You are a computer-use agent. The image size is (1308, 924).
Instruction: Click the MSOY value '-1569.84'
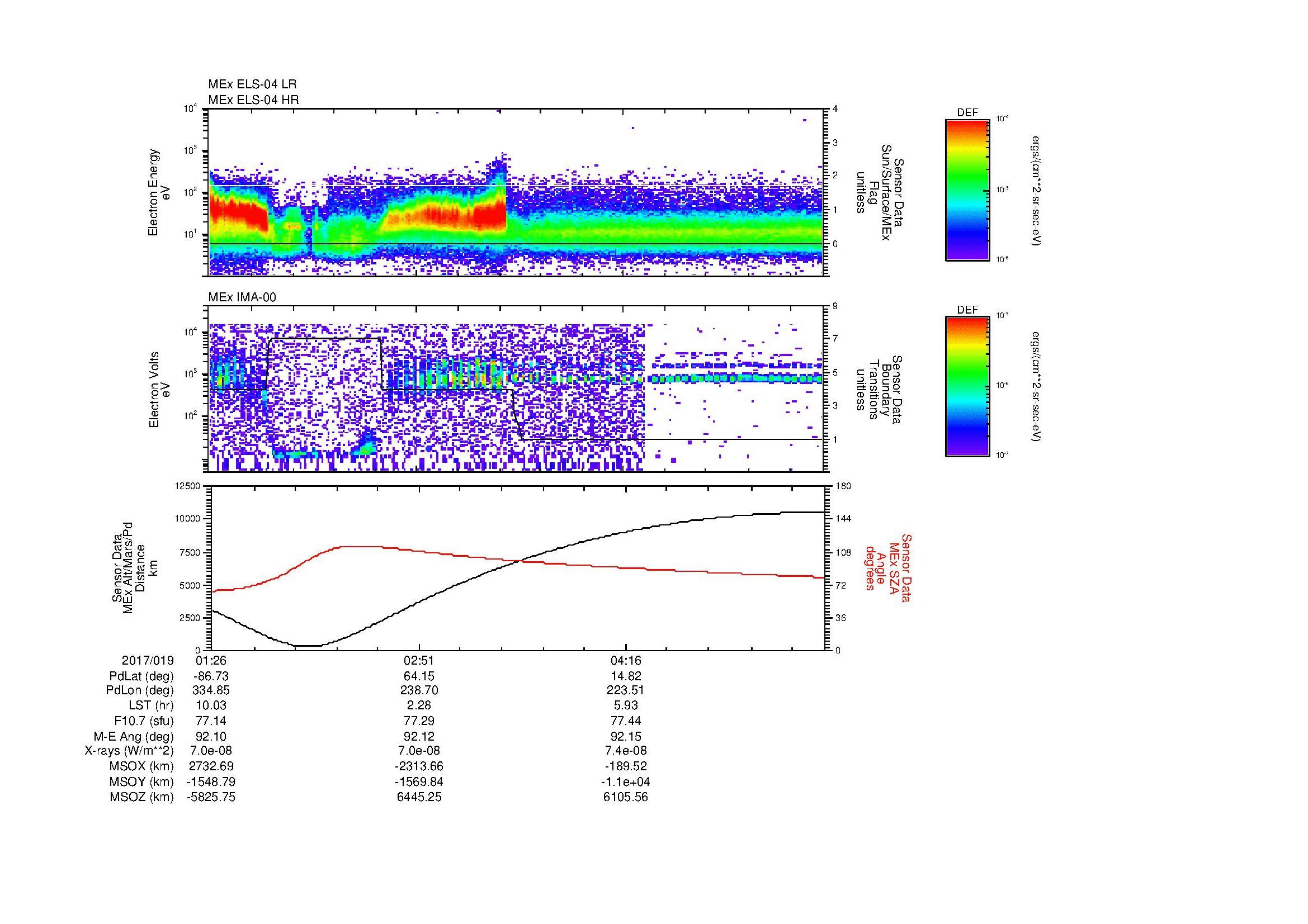tap(419, 781)
